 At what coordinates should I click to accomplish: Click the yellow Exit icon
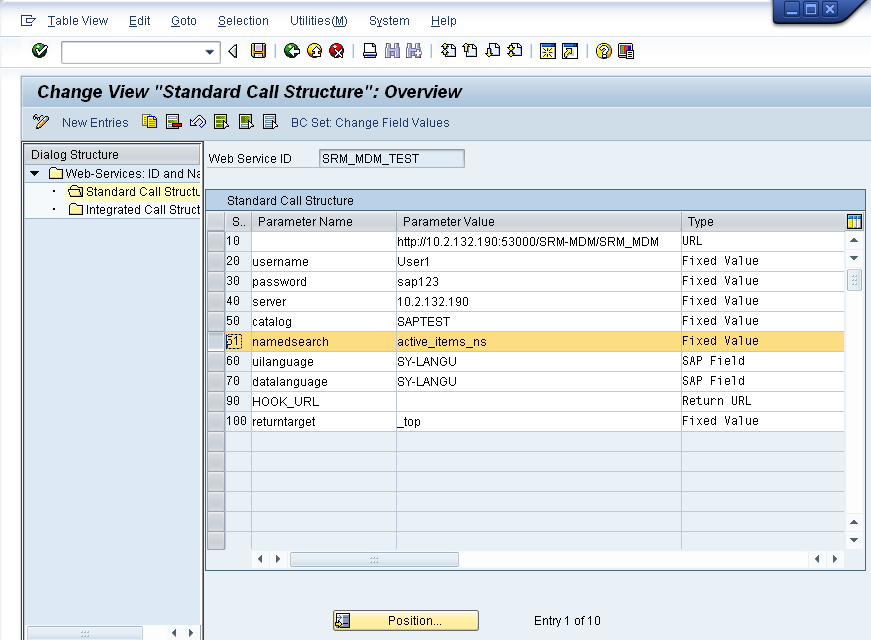tap(314, 51)
